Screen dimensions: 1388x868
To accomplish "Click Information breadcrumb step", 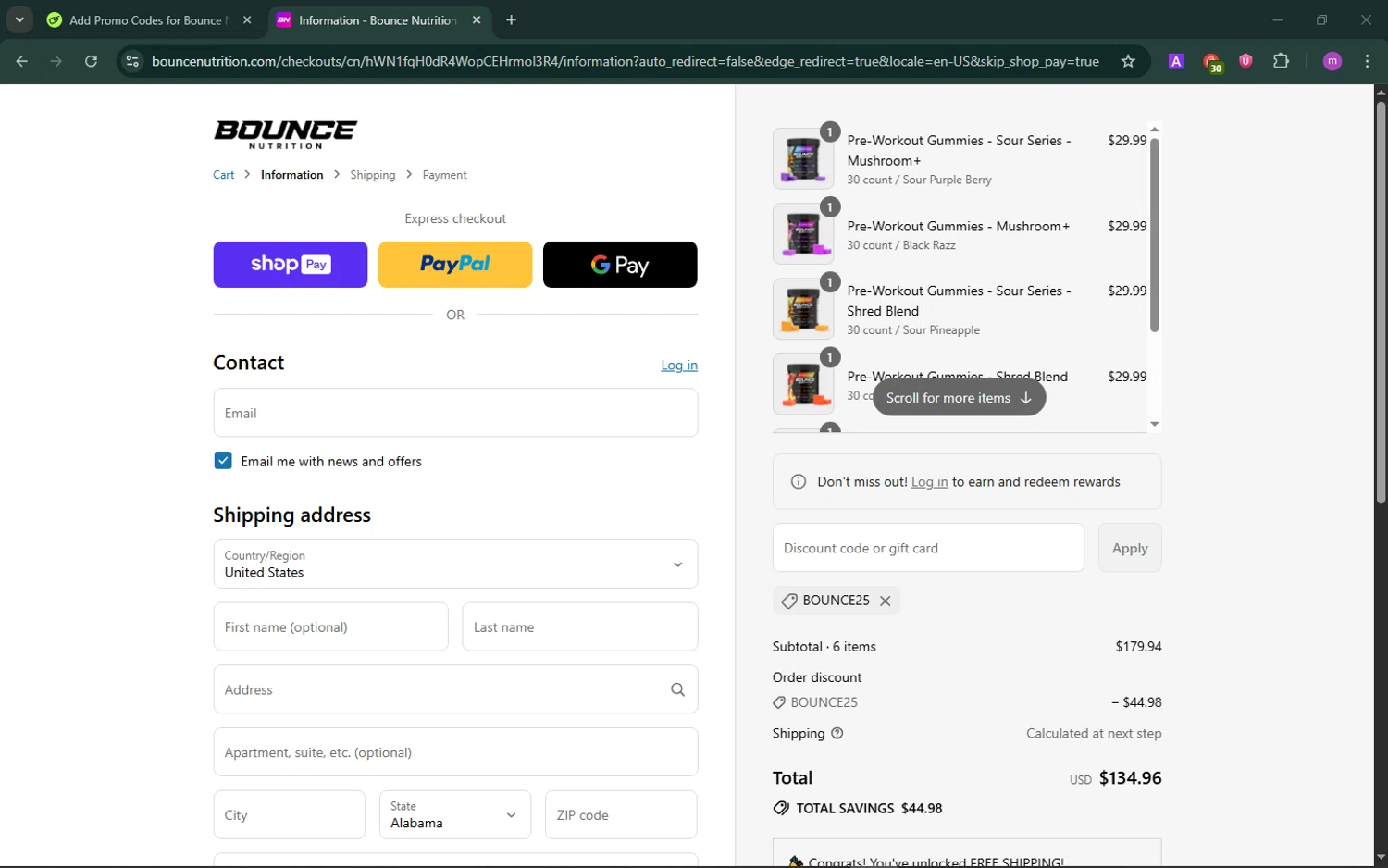I will pyautogui.click(x=292, y=175).
